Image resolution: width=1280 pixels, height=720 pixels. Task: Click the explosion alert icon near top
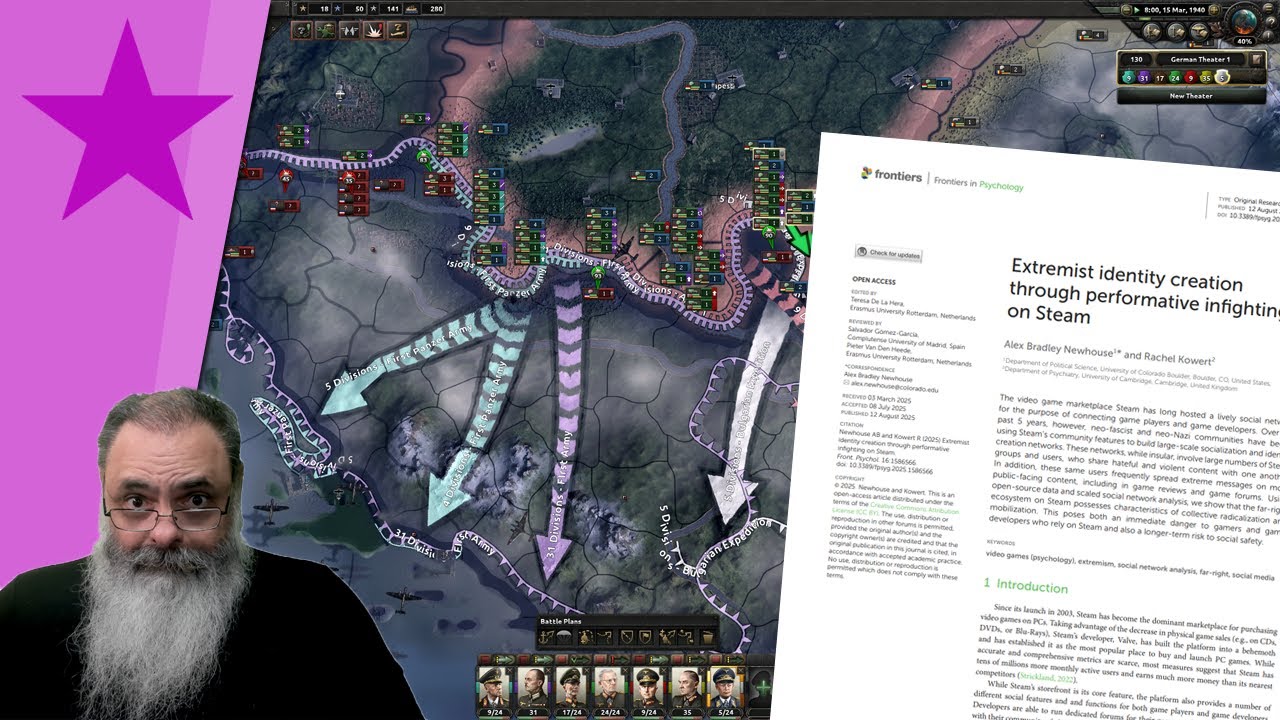(374, 30)
